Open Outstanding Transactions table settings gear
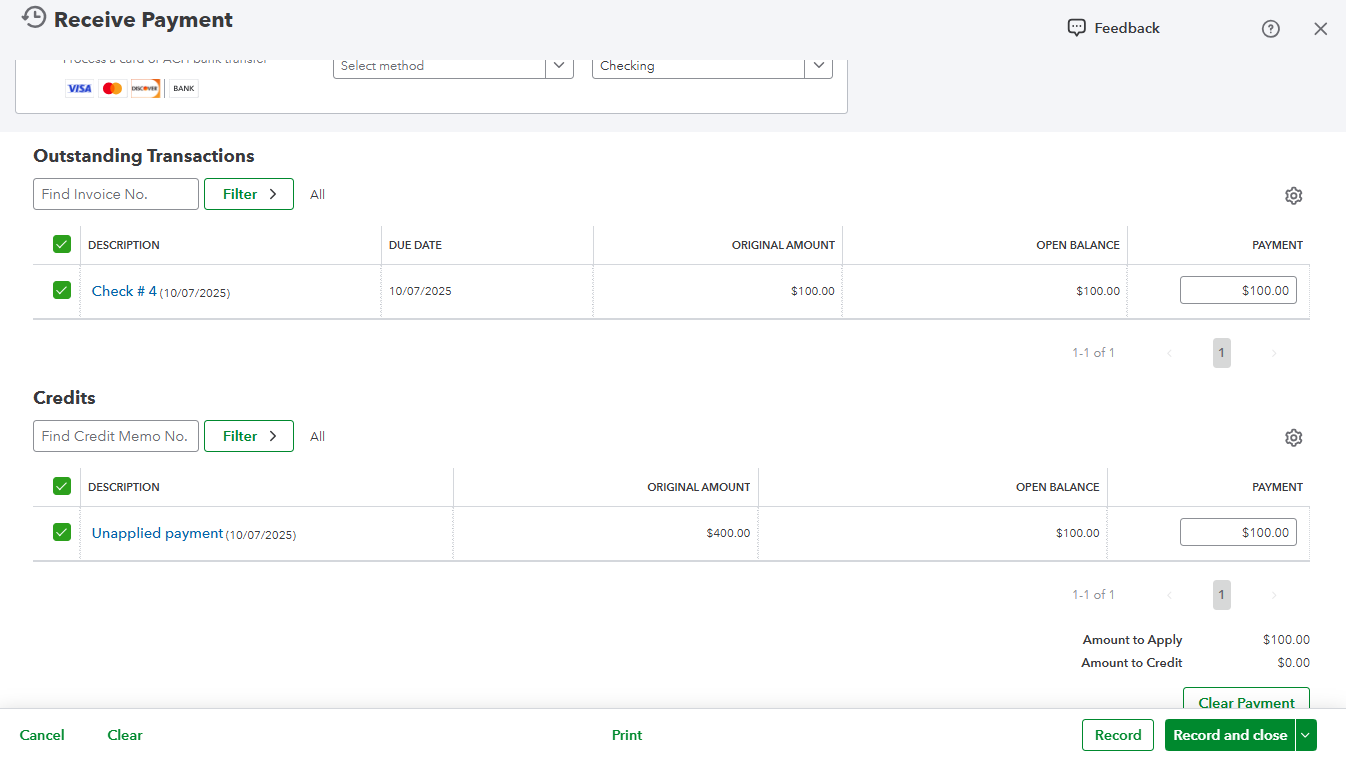Image resolution: width=1346 pixels, height=760 pixels. coord(1293,195)
